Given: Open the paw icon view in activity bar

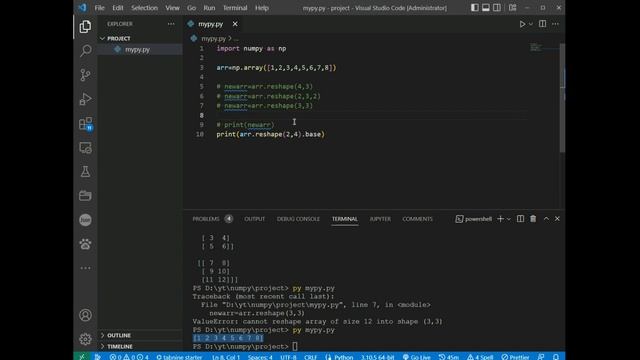Looking at the screenshot, I should (x=85, y=244).
